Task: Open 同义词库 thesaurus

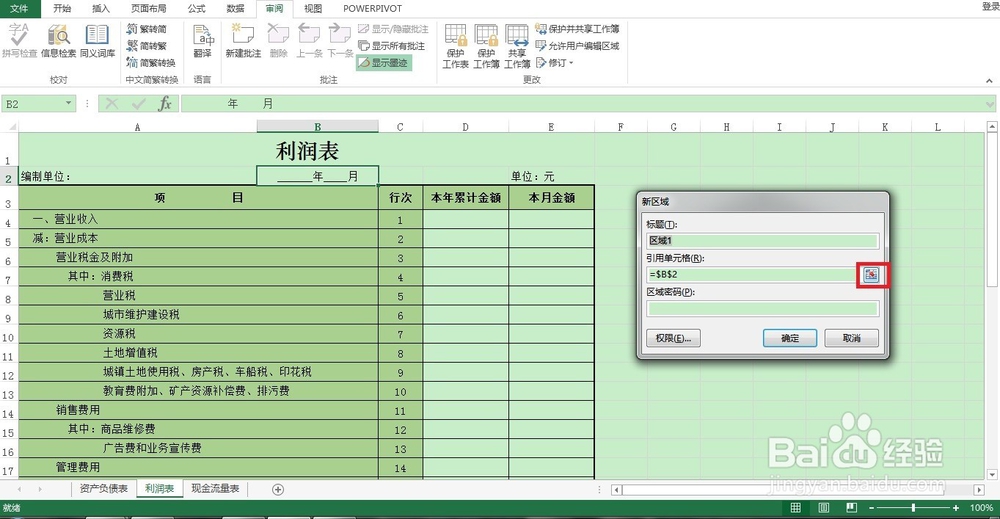Action: point(97,41)
